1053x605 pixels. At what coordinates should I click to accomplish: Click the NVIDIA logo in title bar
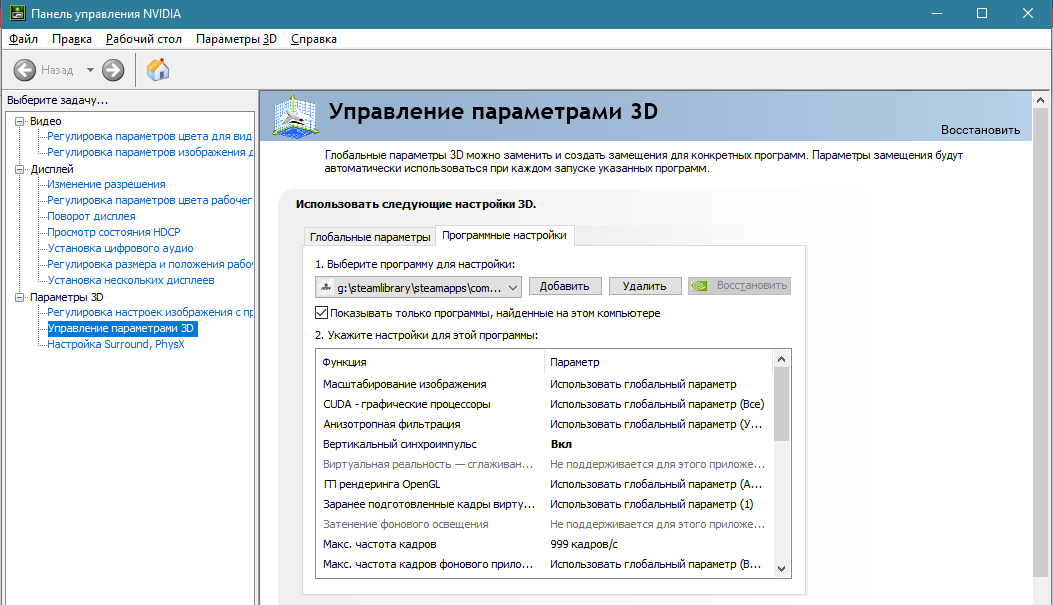click(x=16, y=14)
